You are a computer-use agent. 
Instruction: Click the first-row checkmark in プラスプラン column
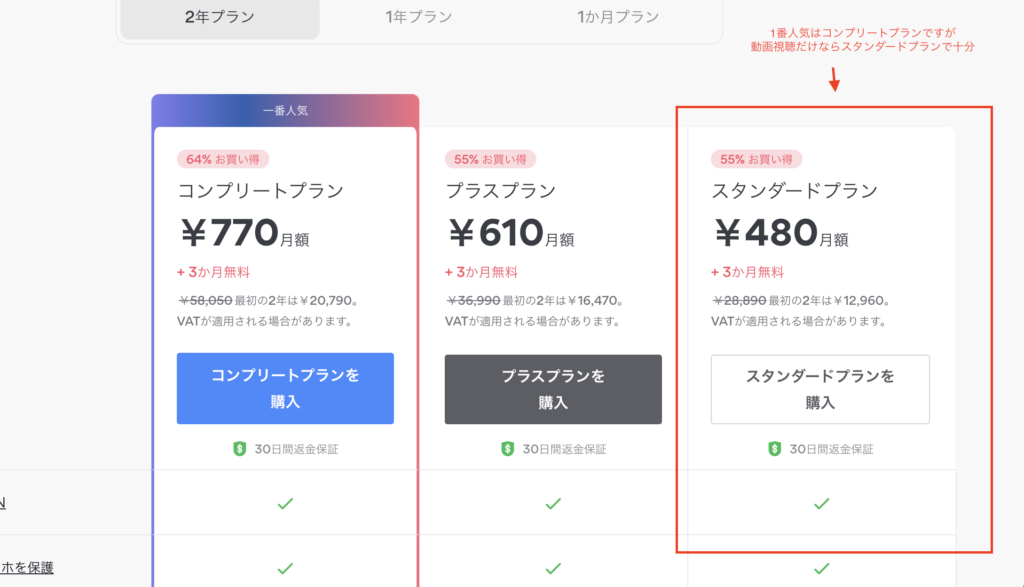(x=553, y=503)
